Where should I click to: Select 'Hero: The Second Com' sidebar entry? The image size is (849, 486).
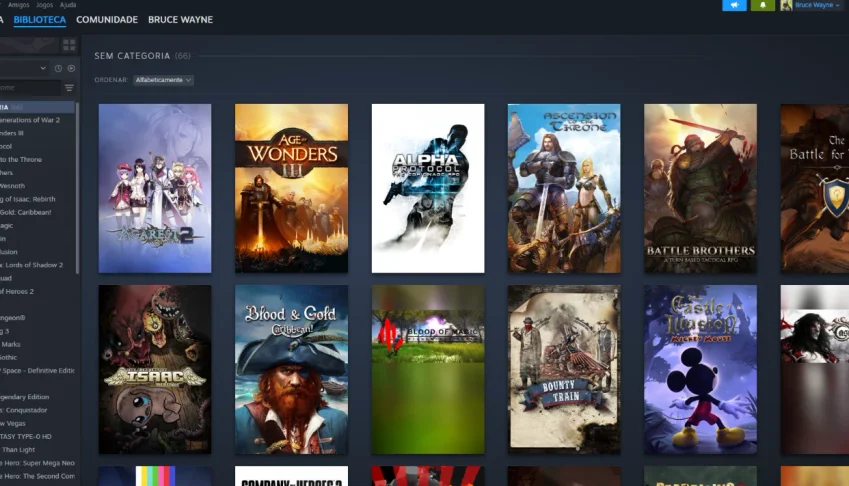point(38,476)
